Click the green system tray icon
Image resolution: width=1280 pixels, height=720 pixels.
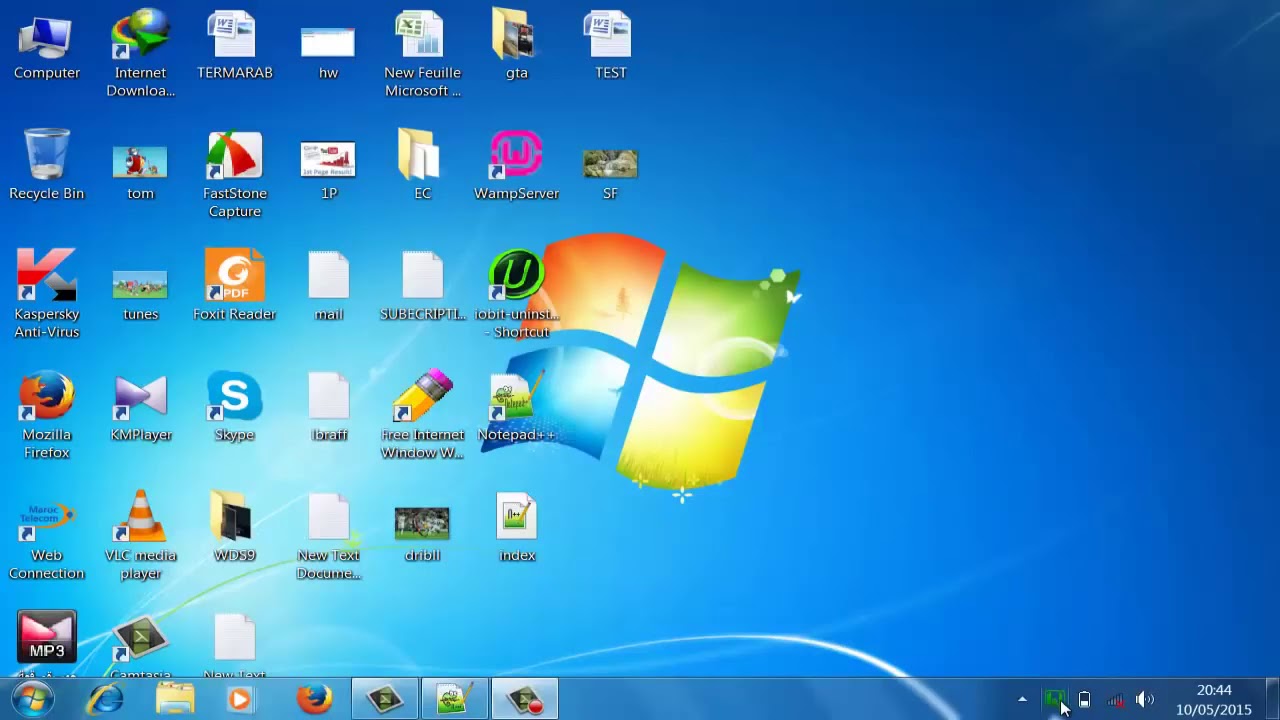(x=1054, y=699)
